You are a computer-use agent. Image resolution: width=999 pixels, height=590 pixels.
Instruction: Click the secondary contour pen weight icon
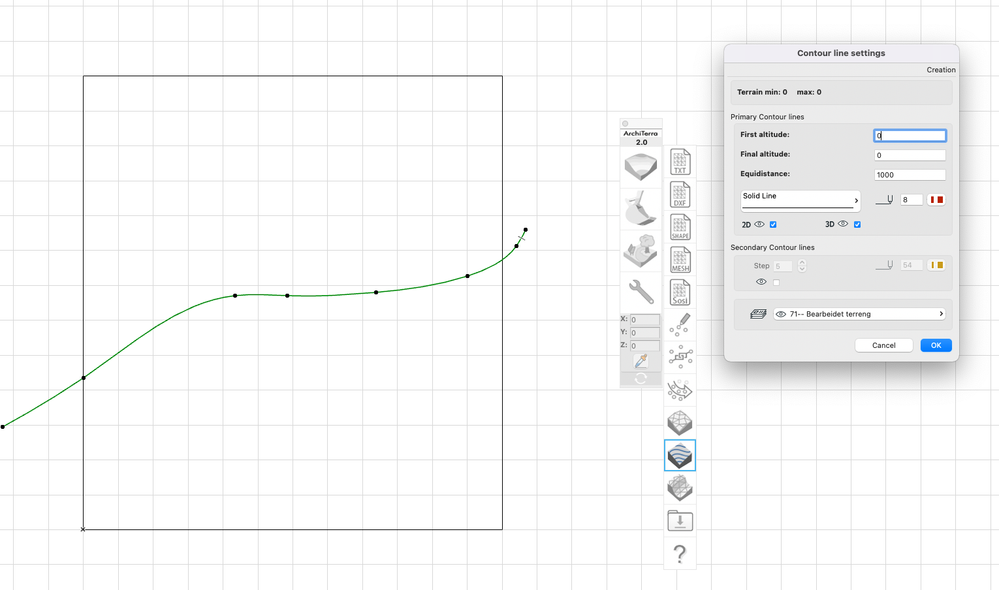tap(884, 265)
